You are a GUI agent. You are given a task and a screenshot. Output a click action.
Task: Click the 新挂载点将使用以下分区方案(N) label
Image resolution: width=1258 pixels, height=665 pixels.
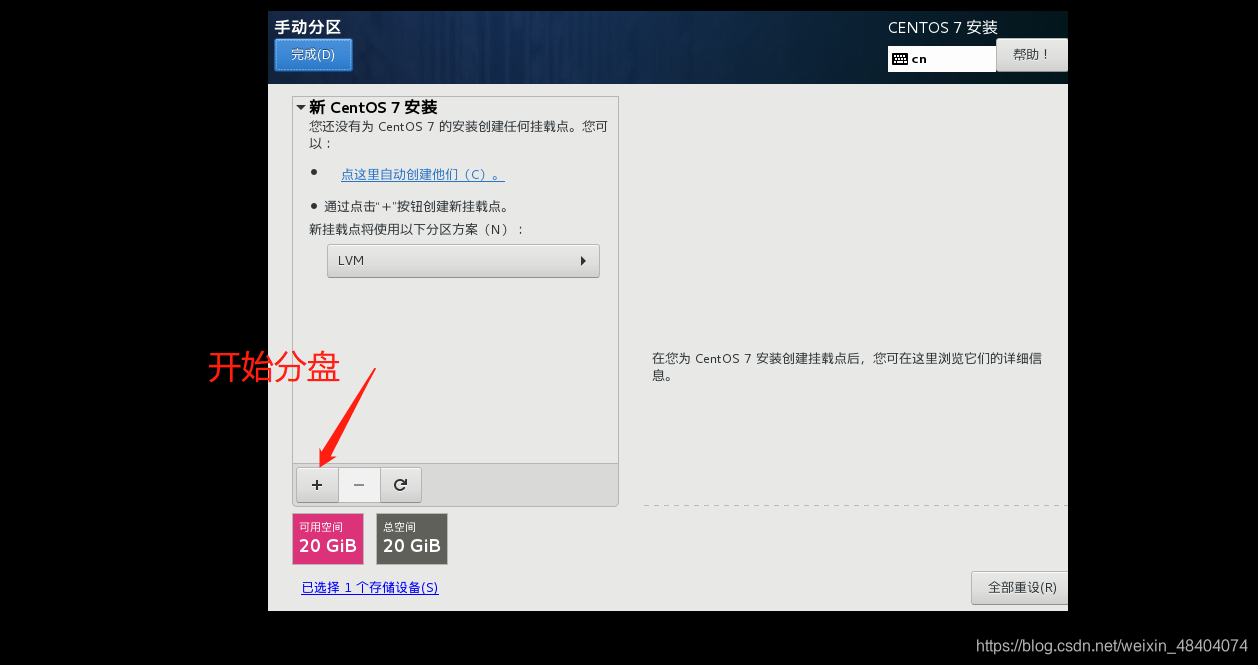pos(416,230)
